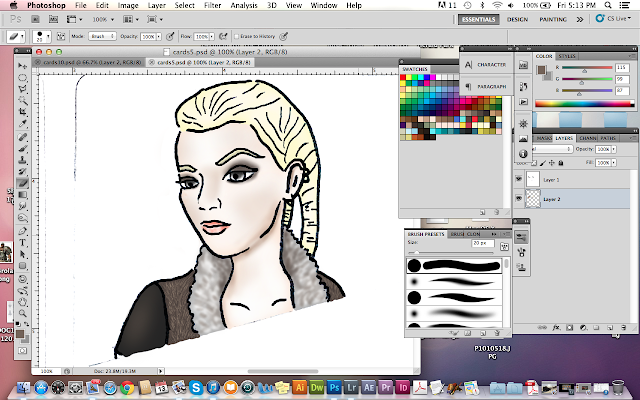Toggle tablet pressure controls size button

(283, 36)
